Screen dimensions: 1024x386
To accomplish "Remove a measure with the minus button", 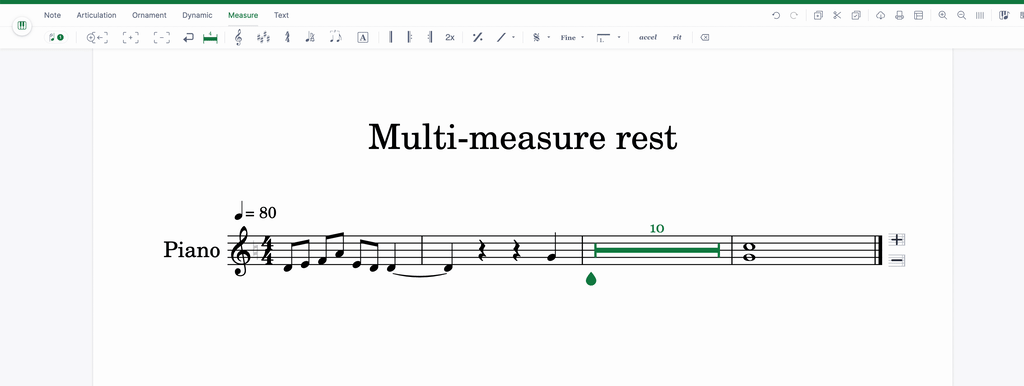I will pyautogui.click(x=897, y=261).
